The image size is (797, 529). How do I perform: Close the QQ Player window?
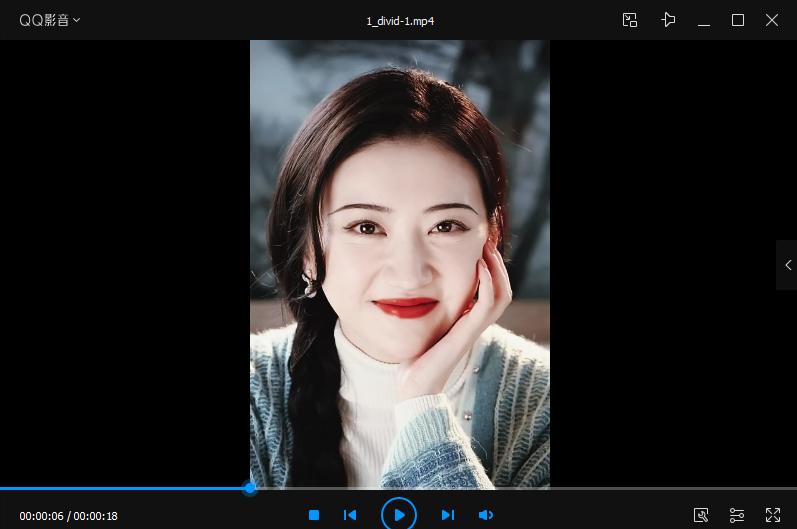coord(772,20)
